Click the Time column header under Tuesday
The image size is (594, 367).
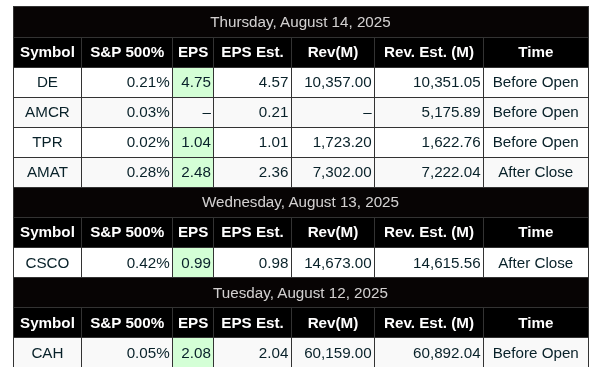(536, 323)
